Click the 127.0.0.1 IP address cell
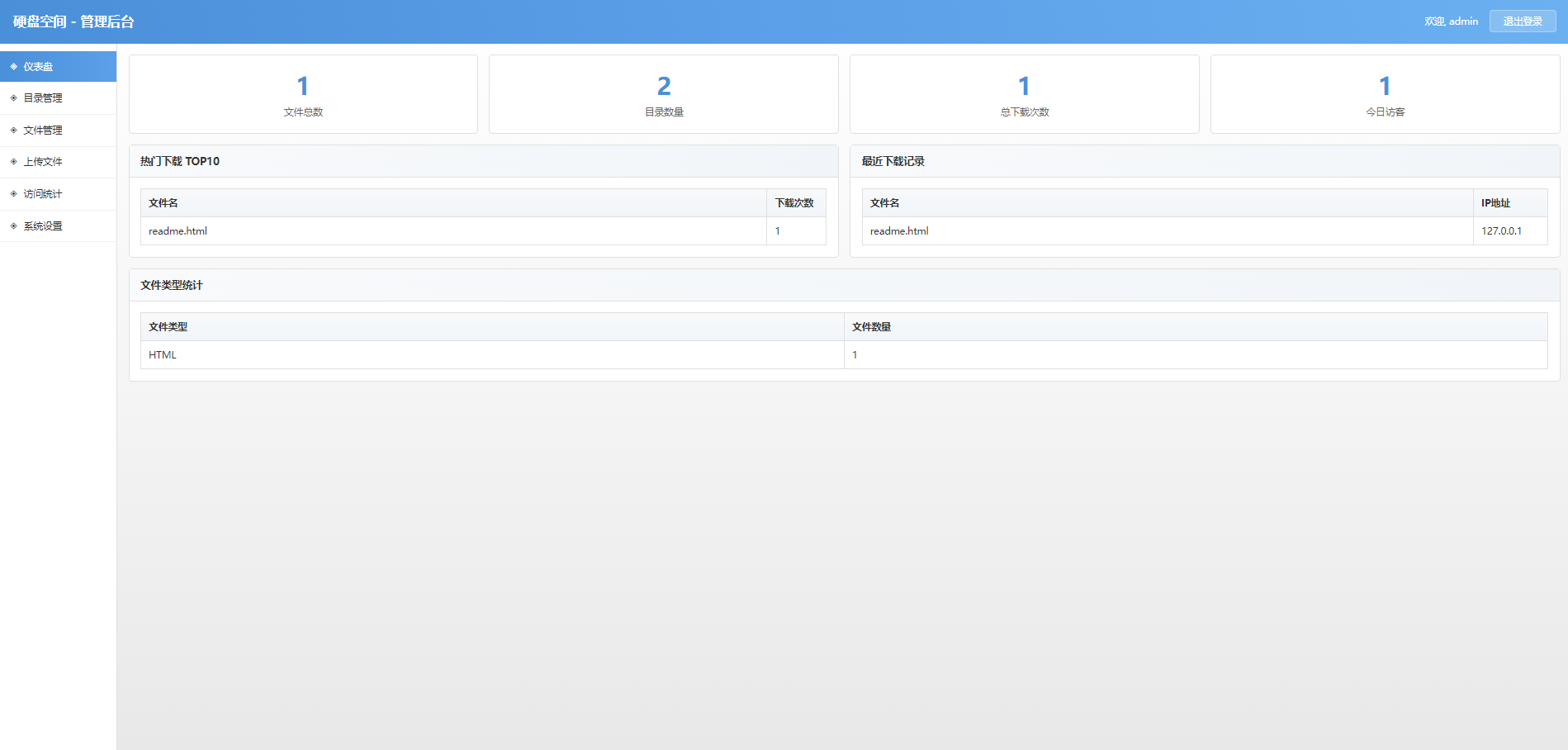 [x=1501, y=231]
